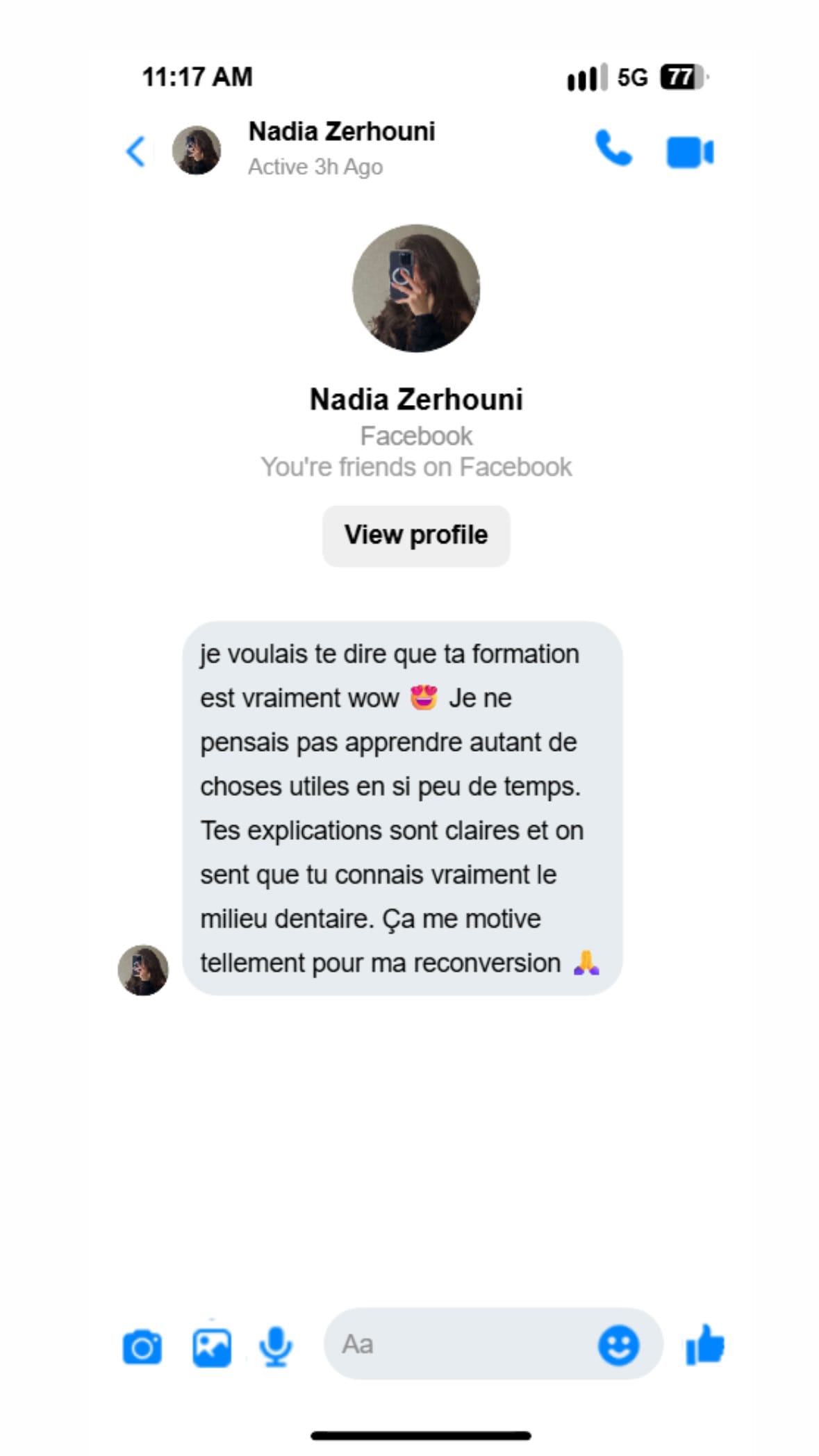This screenshot has height=1456, width=819.
Task: Start a video call with Nadia
Action: [689, 152]
